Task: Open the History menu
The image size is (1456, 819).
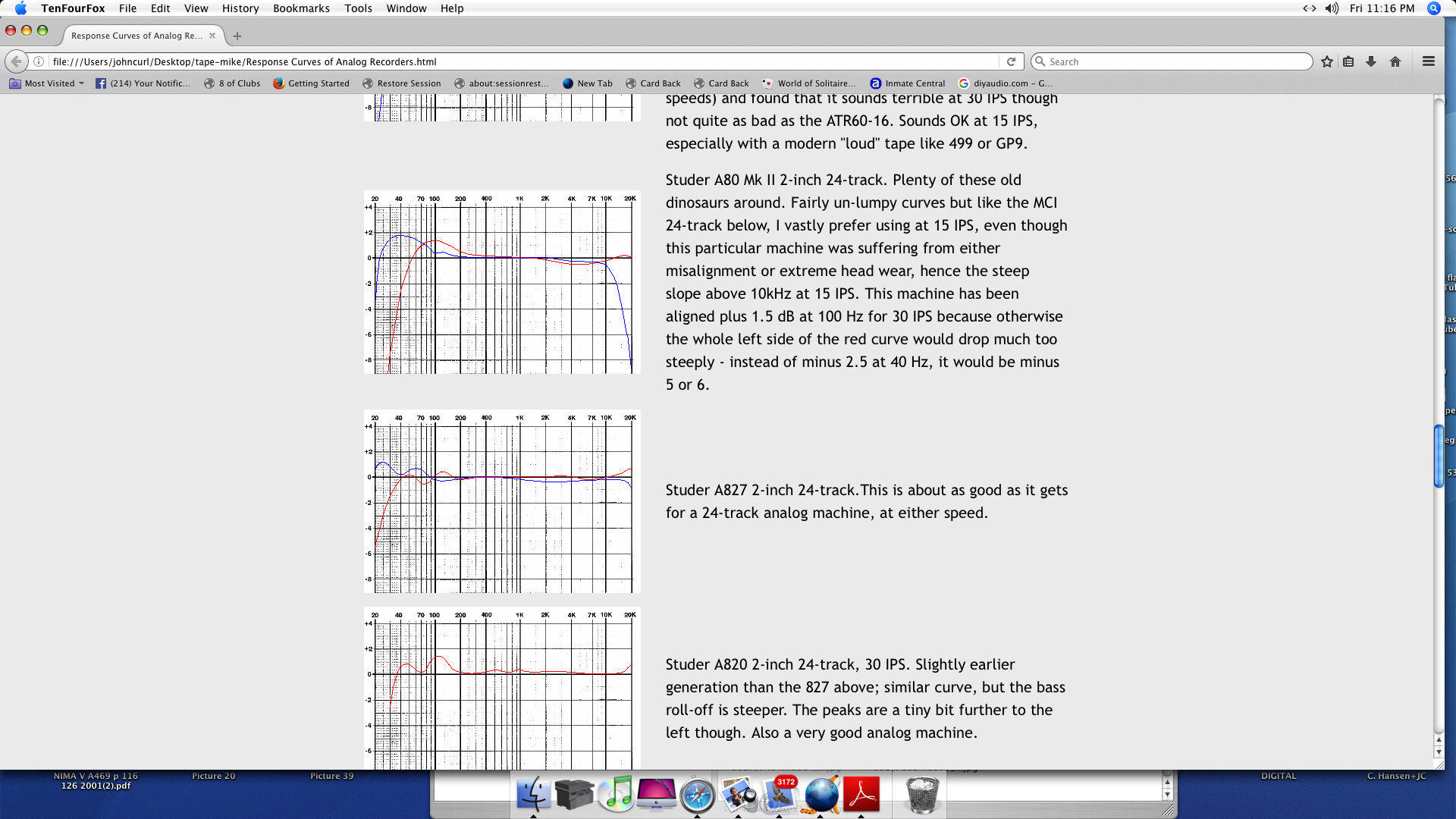Action: point(240,8)
